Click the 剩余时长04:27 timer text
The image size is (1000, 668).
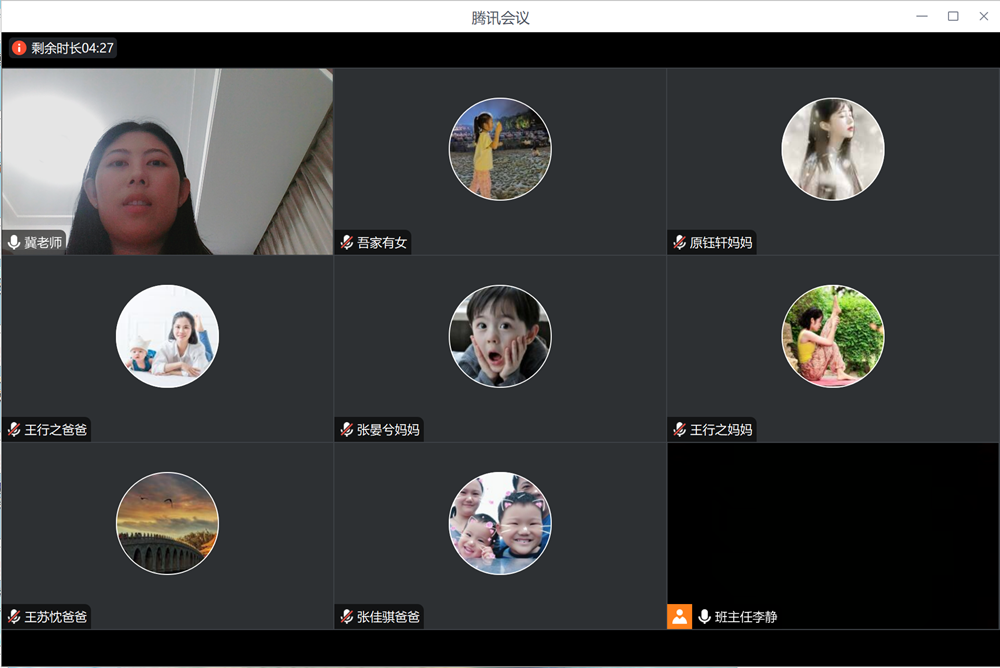click(x=72, y=48)
